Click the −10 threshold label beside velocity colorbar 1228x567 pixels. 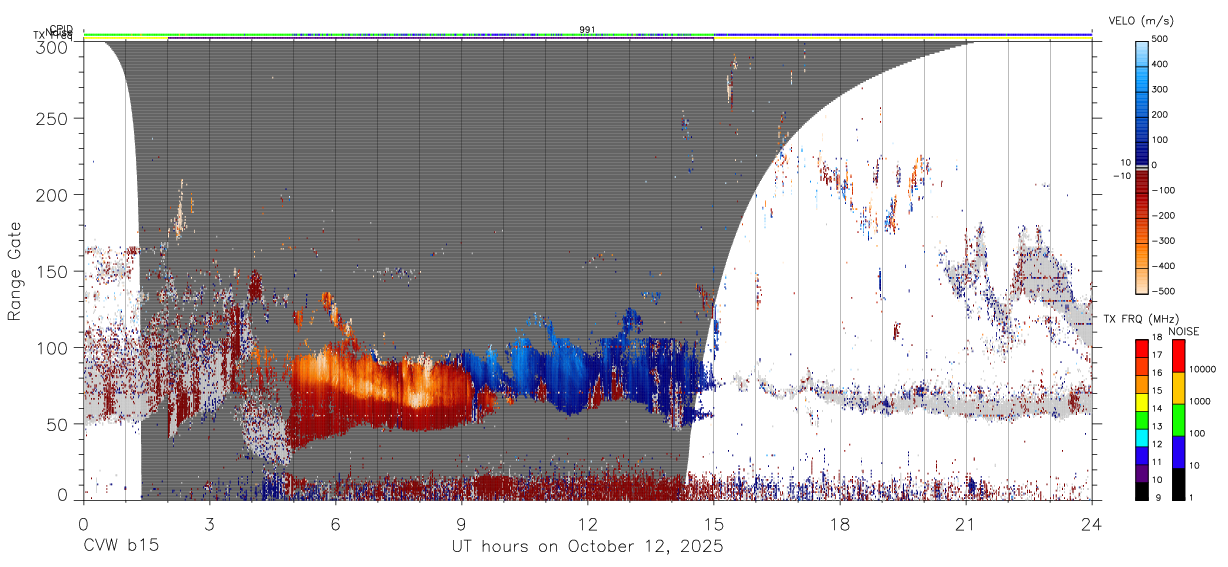click(1122, 176)
